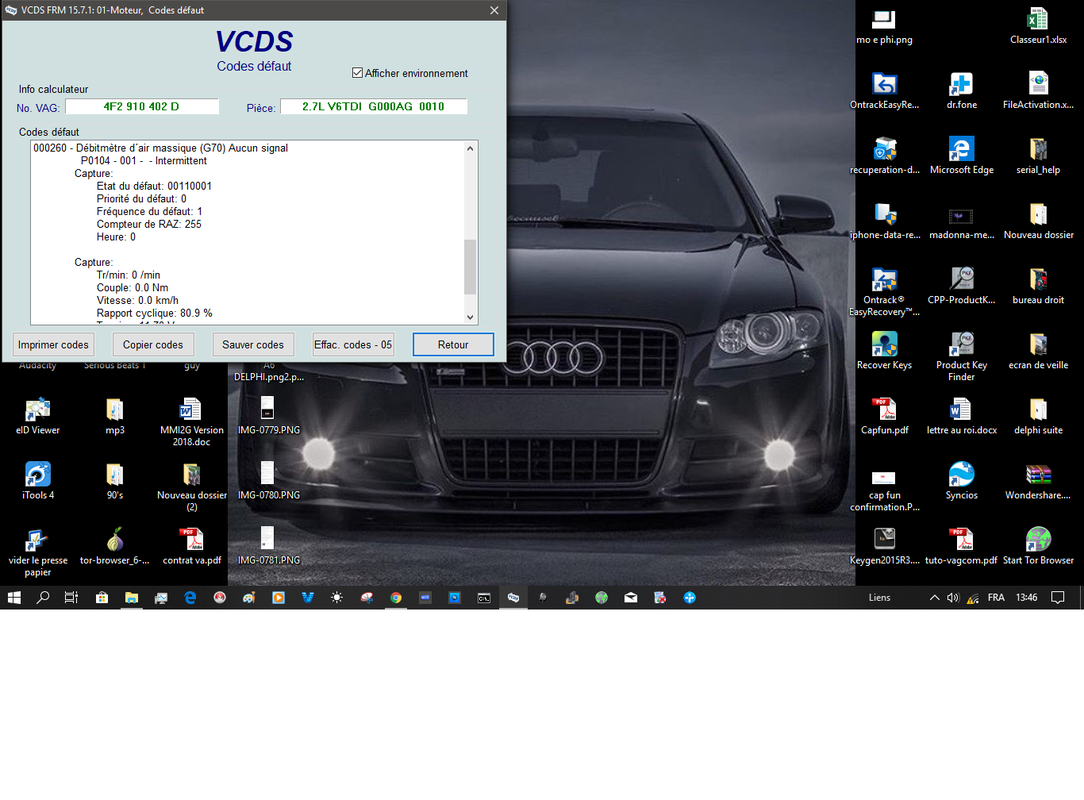Select the FileActivation.x... desktop icon
This screenshot has height=800, width=1084.
[1038, 92]
